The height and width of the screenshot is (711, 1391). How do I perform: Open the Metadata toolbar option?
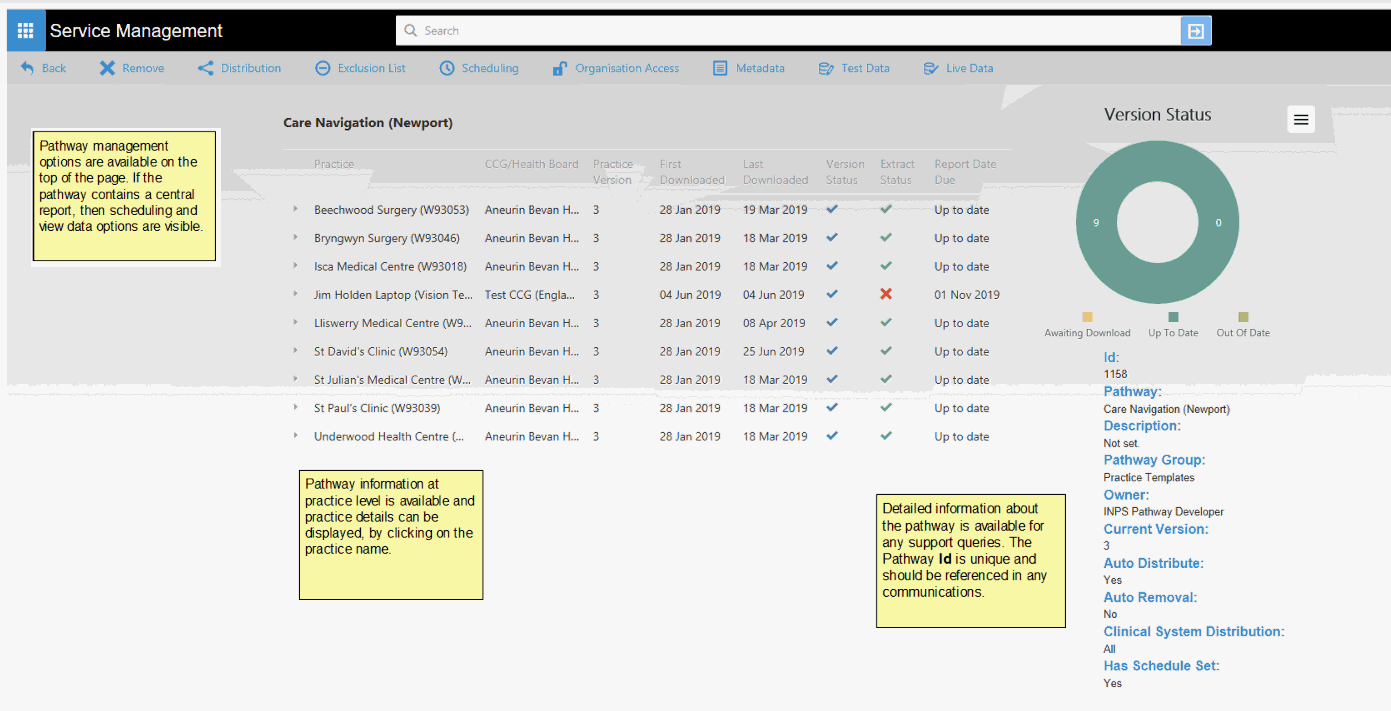[749, 68]
